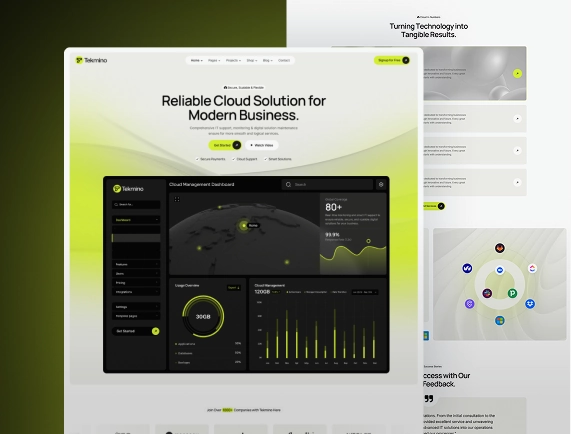Open the Contact page from the navbar

click(x=284, y=60)
